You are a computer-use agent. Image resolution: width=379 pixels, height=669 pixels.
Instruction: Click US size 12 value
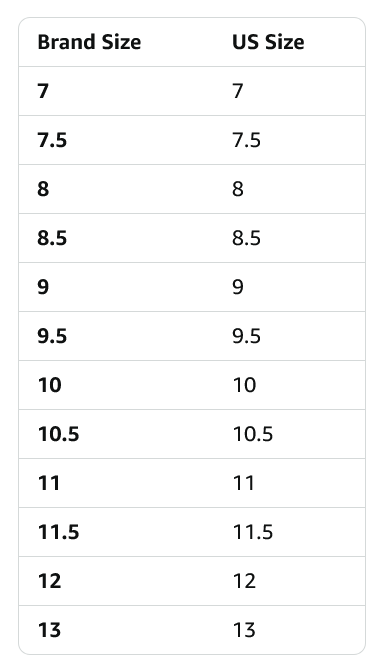tap(244, 581)
